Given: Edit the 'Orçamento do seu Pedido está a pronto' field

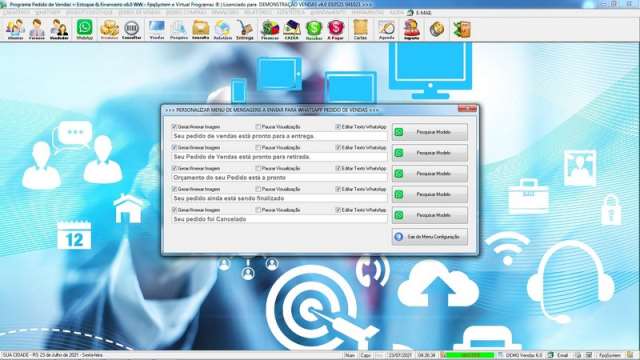Looking at the screenshot, I should click(x=280, y=178).
